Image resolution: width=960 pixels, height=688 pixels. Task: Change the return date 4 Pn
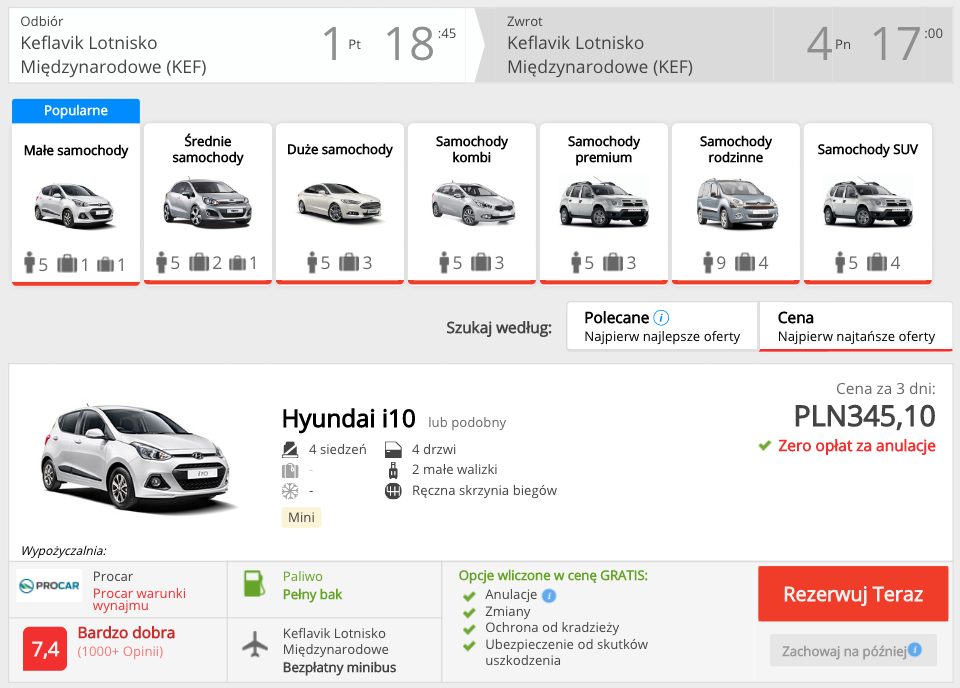click(829, 44)
